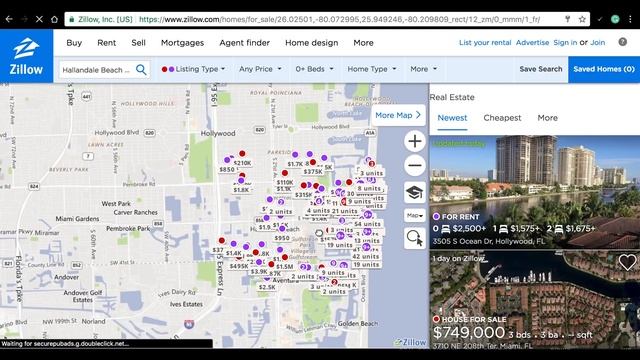Click the 54 units map marker
This screenshot has width=640, height=360.
click(367, 224)
